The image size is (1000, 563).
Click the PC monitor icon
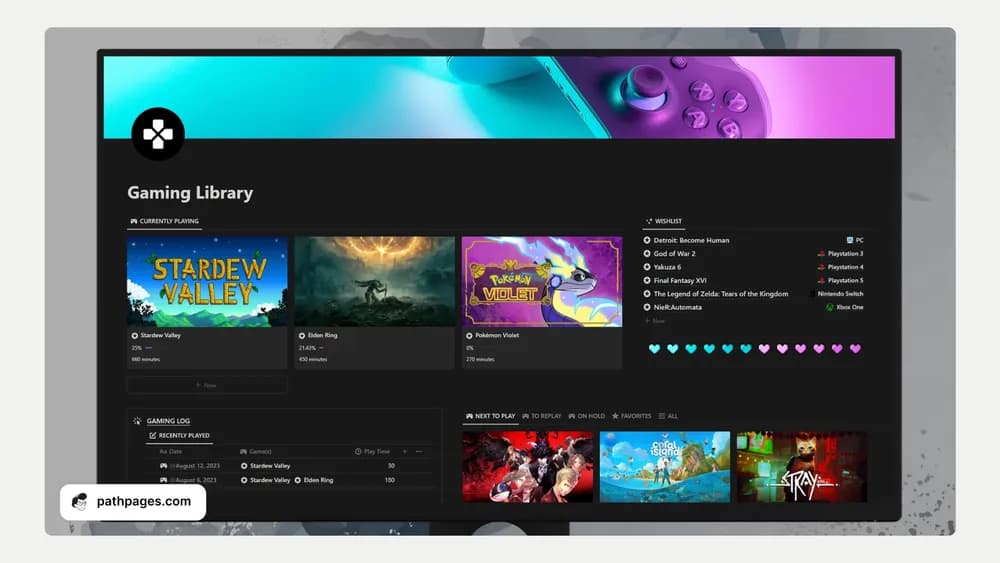tap(849, 240)
